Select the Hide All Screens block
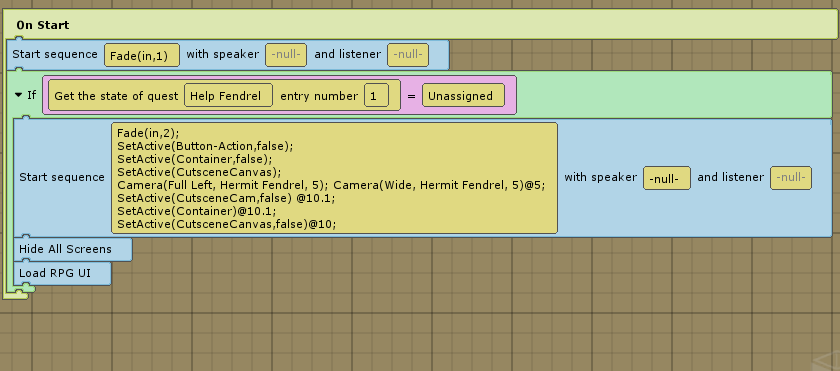 point(72,249)
